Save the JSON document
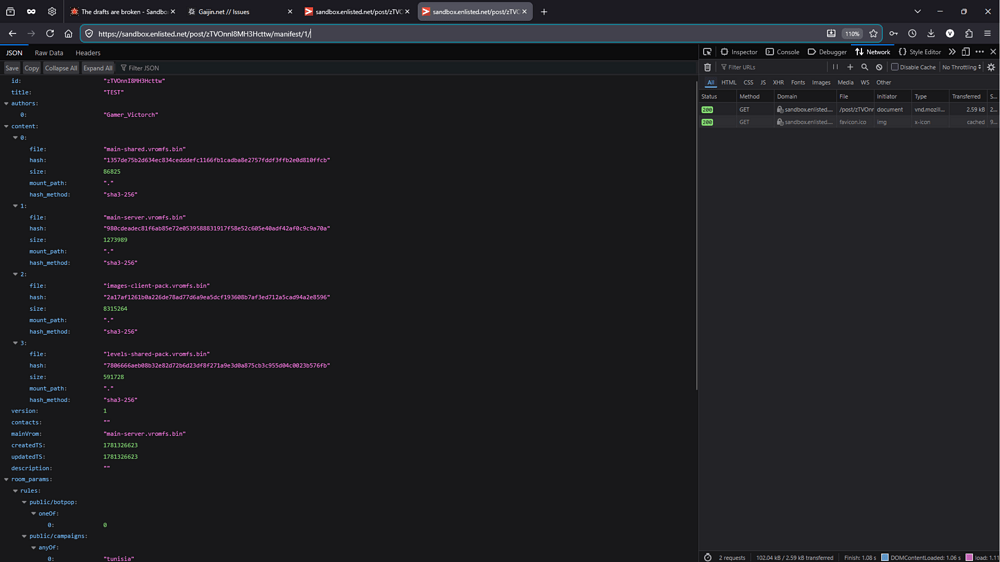This screenshot has height=562, width=1000. coord(12,68)
